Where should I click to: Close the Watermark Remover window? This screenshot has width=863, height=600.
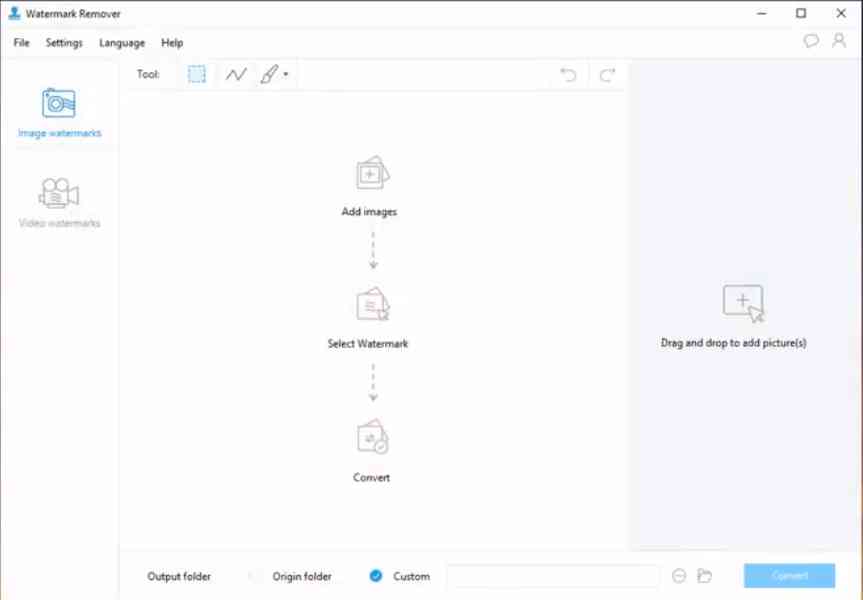coord(841,13)
